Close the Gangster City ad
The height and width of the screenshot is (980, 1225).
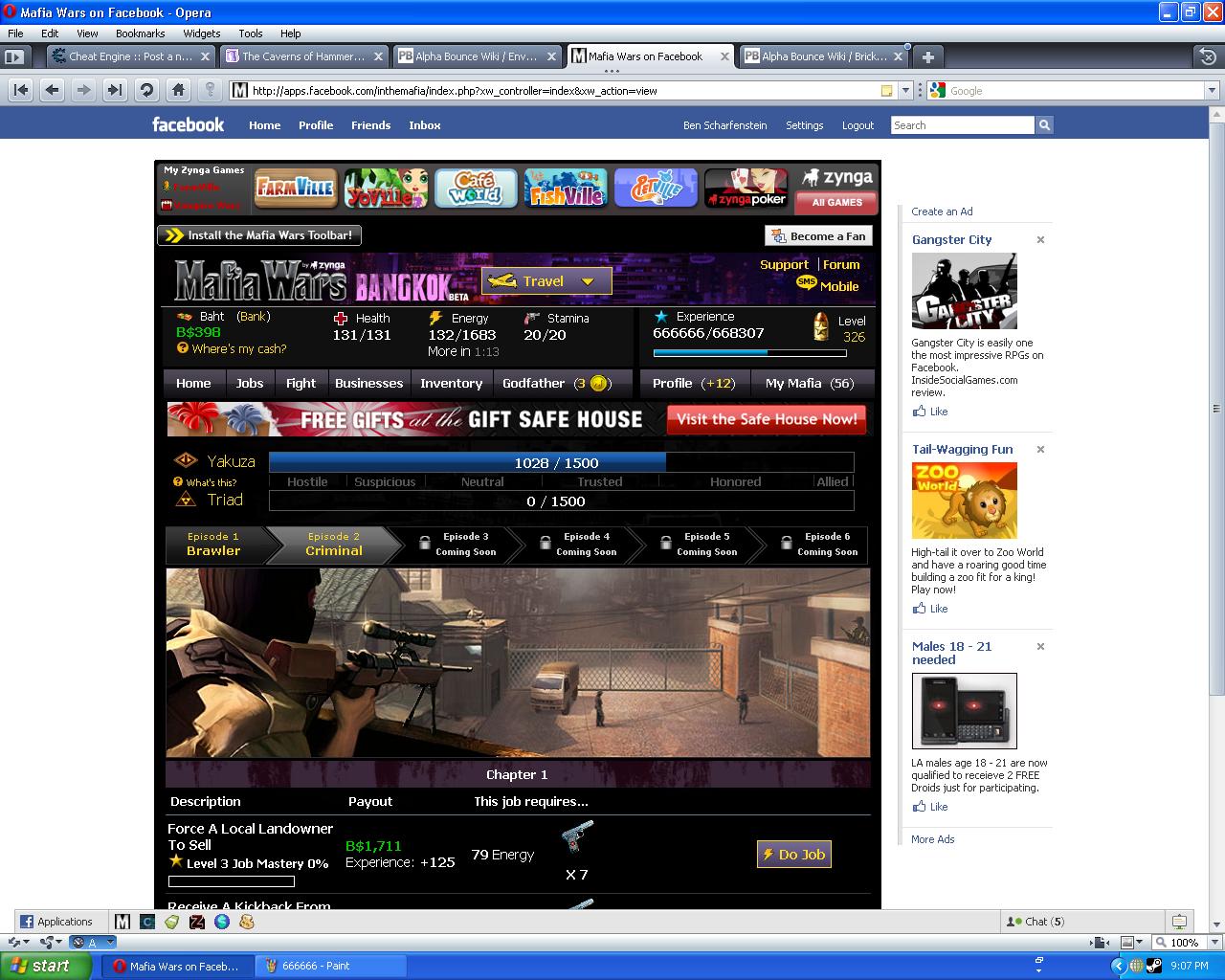1040,240
